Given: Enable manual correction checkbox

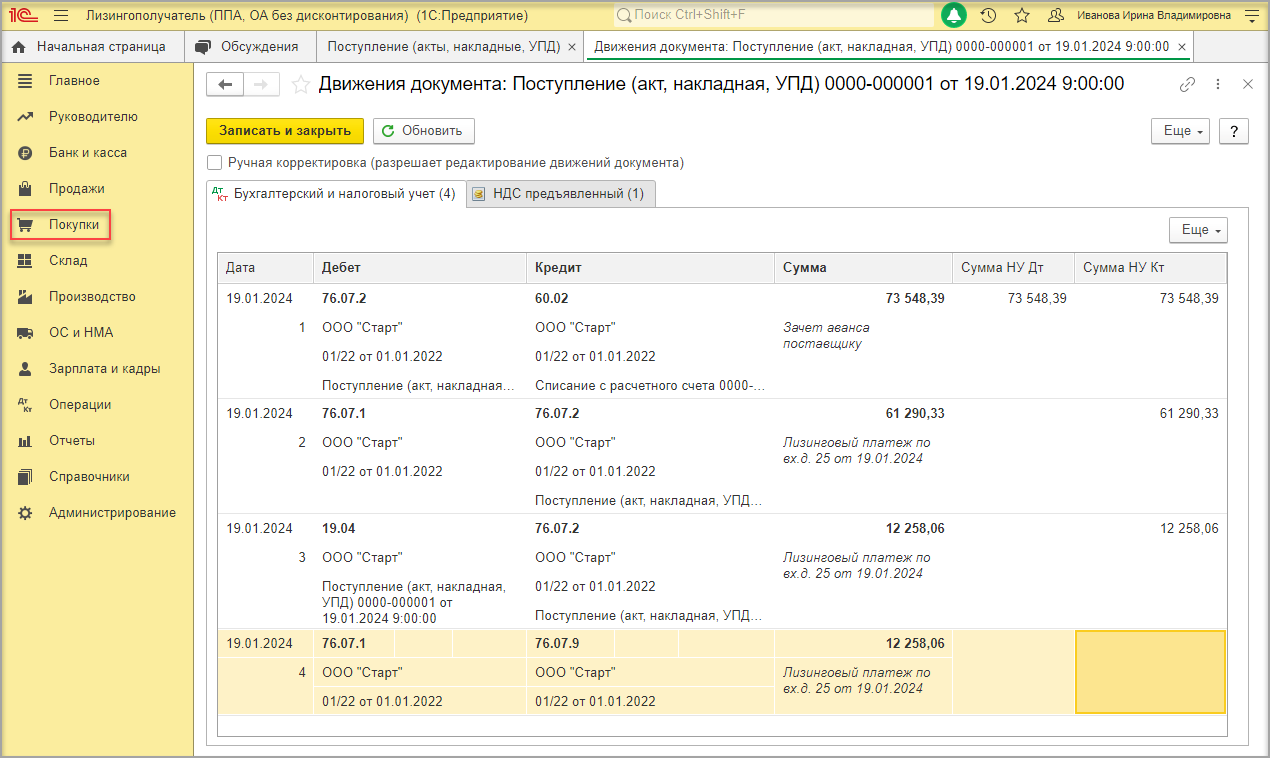Looking at the screenshot, I should 214,162.
